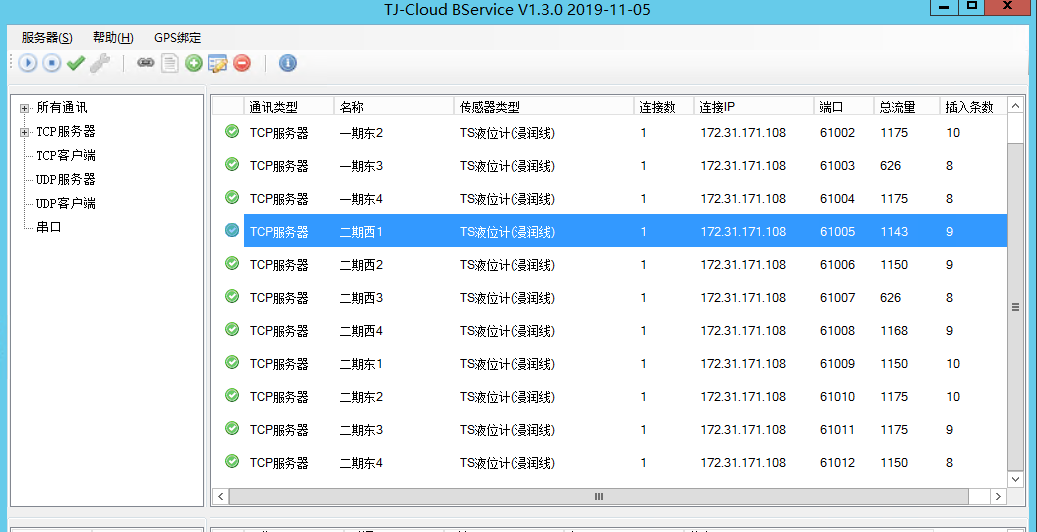This screenshot has height=532, width=1037.
Task: Open the 服务器(S) menu
Action: [x=47, y=38]
